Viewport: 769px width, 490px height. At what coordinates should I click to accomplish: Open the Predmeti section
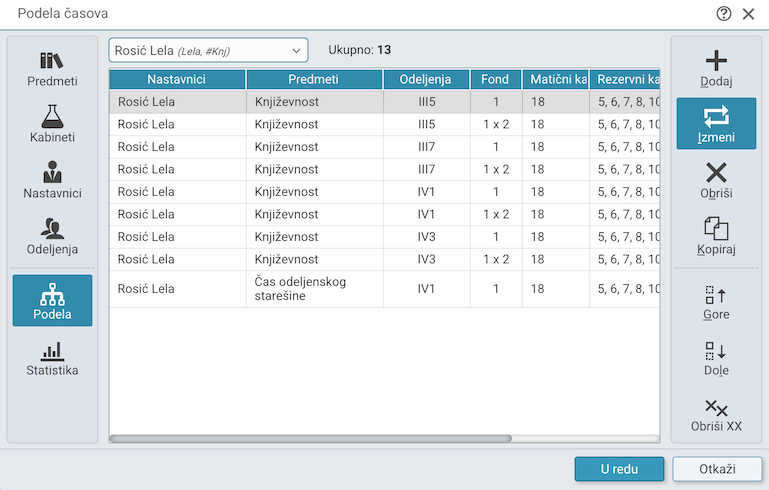(x=52, y=69)
